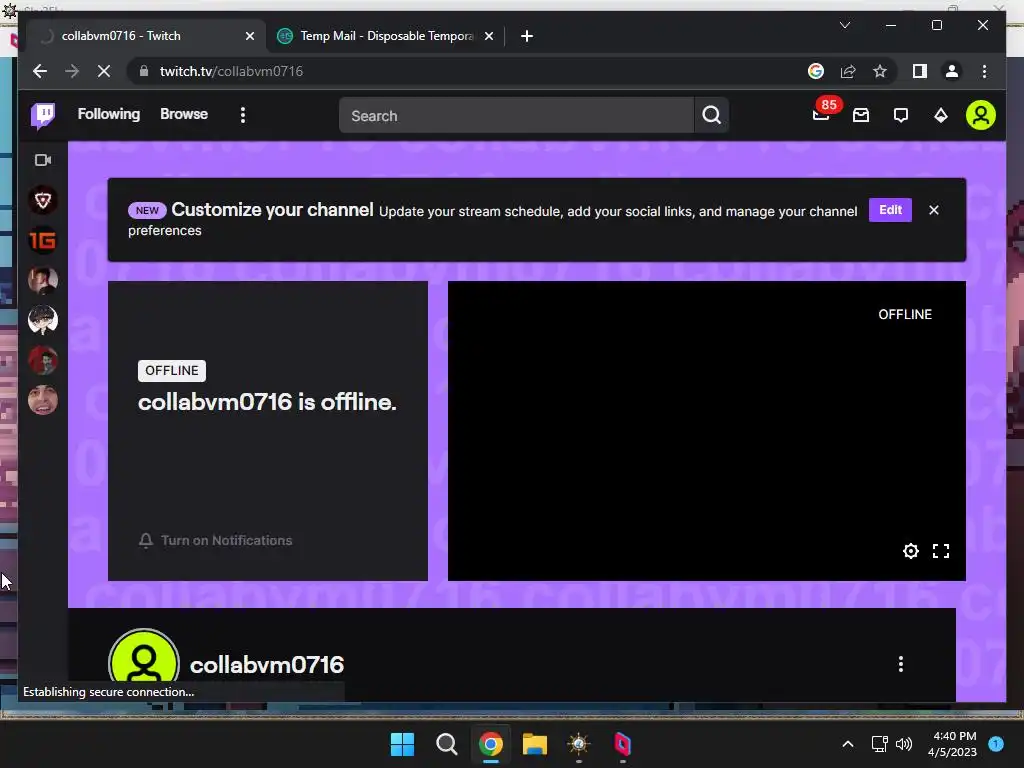Screen dimensions: 1024x768
Task: Open the green user avatar menu
Action: 980,116
